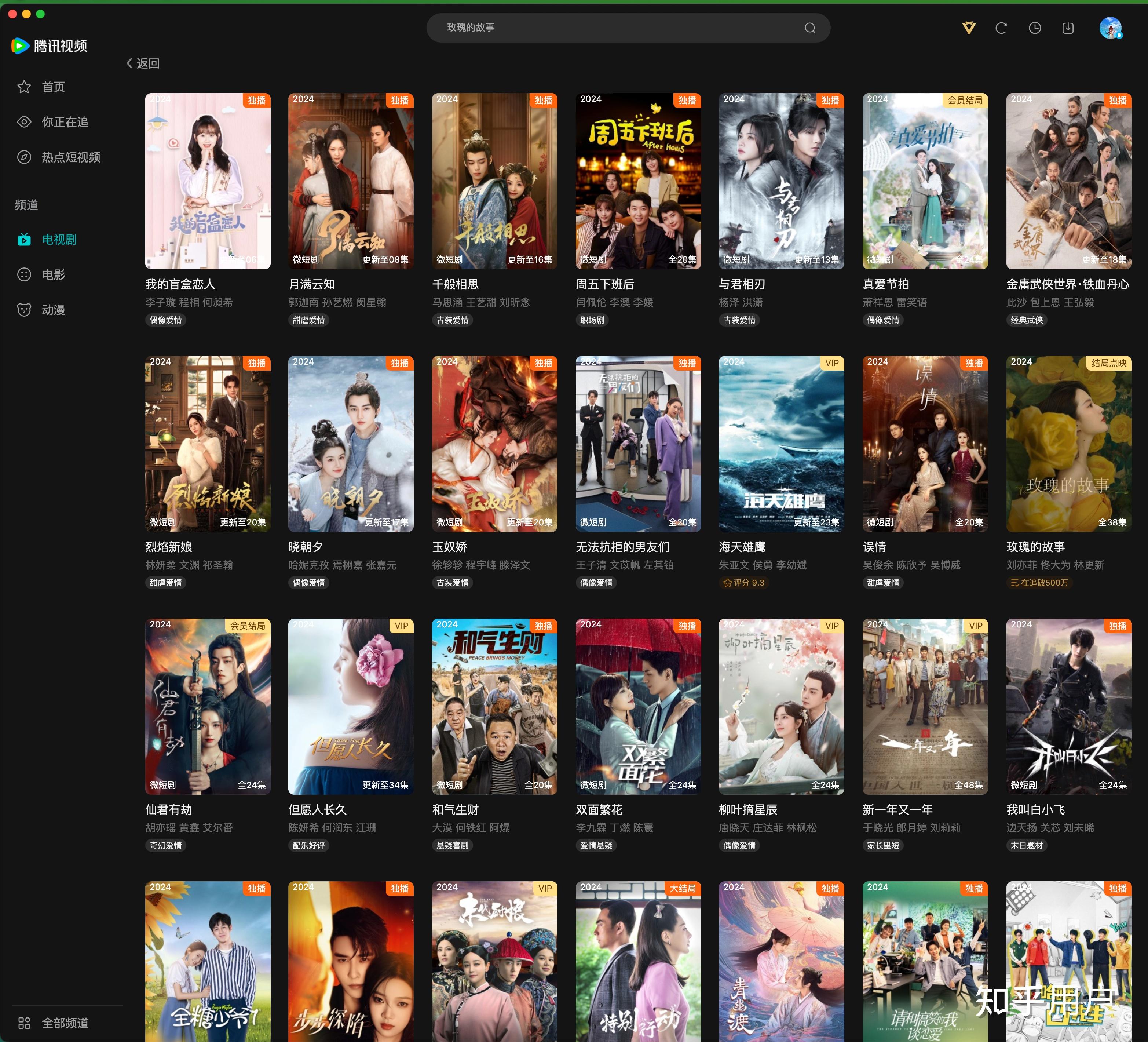The height and width of the screenshot is (1042, 1148).
Task: Click the 玫瑰的故事 title below poster
Action: point(1035,547)
